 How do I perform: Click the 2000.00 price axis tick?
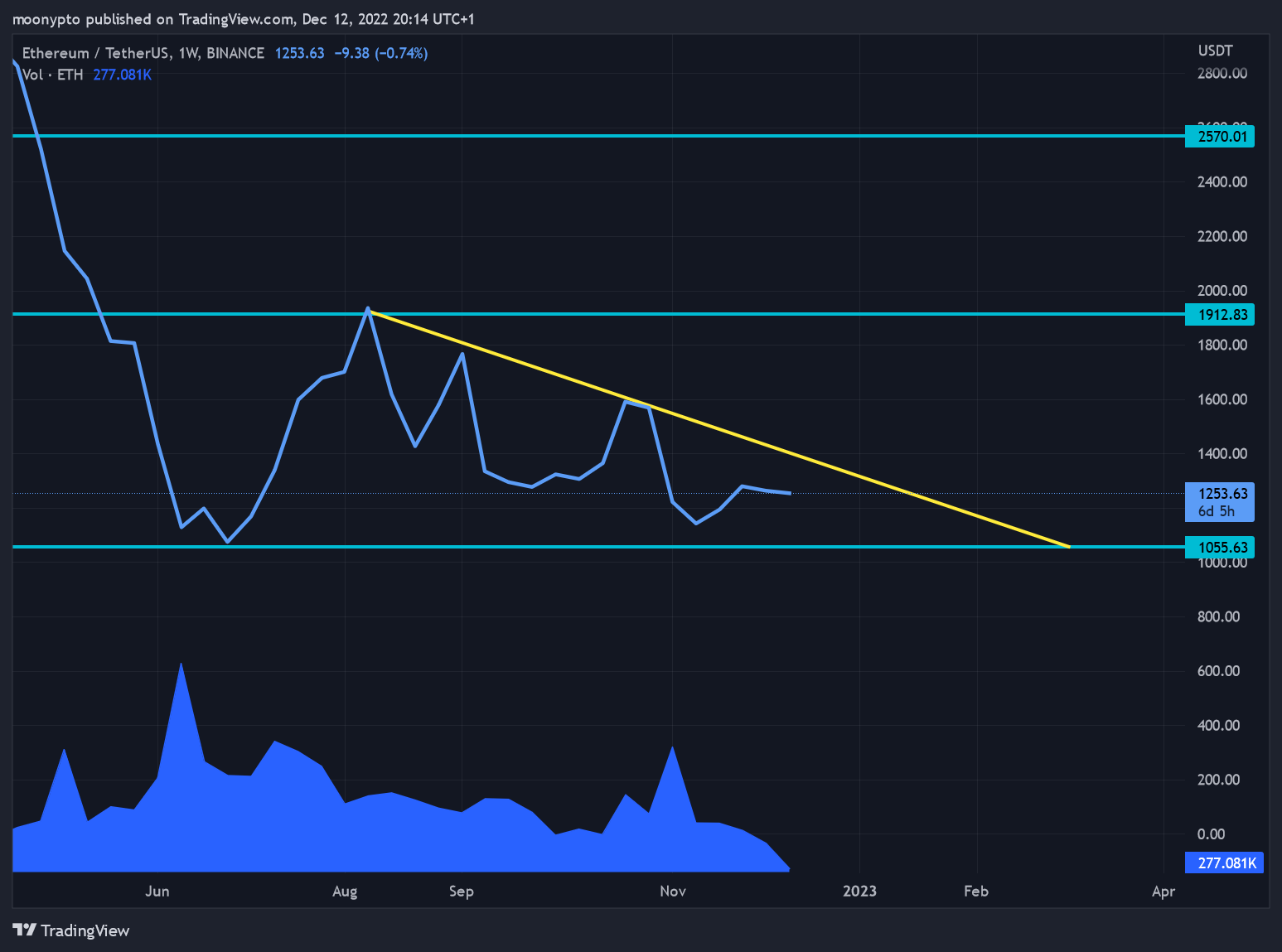point(1222,290)
